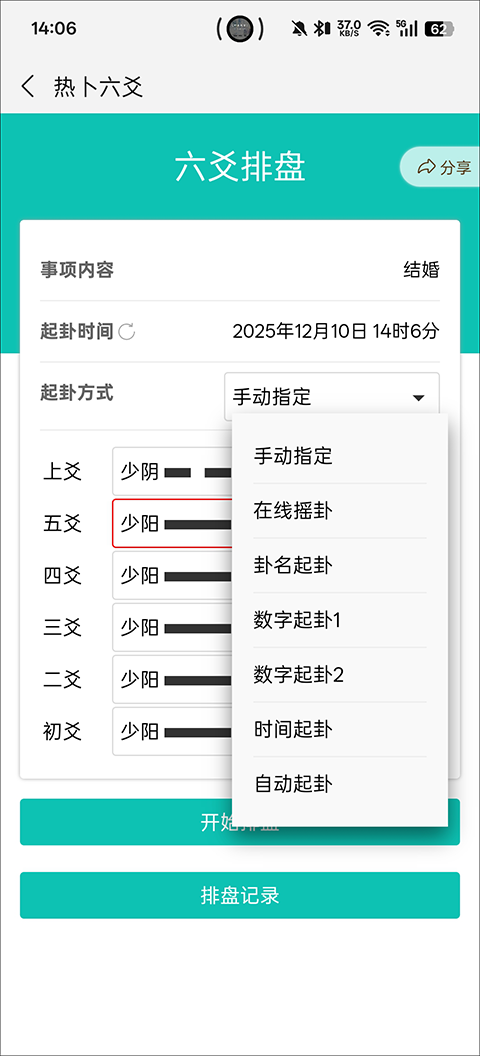Pick 自动起卦 option
480x1056 pixels.
click(x=340, y=785)
